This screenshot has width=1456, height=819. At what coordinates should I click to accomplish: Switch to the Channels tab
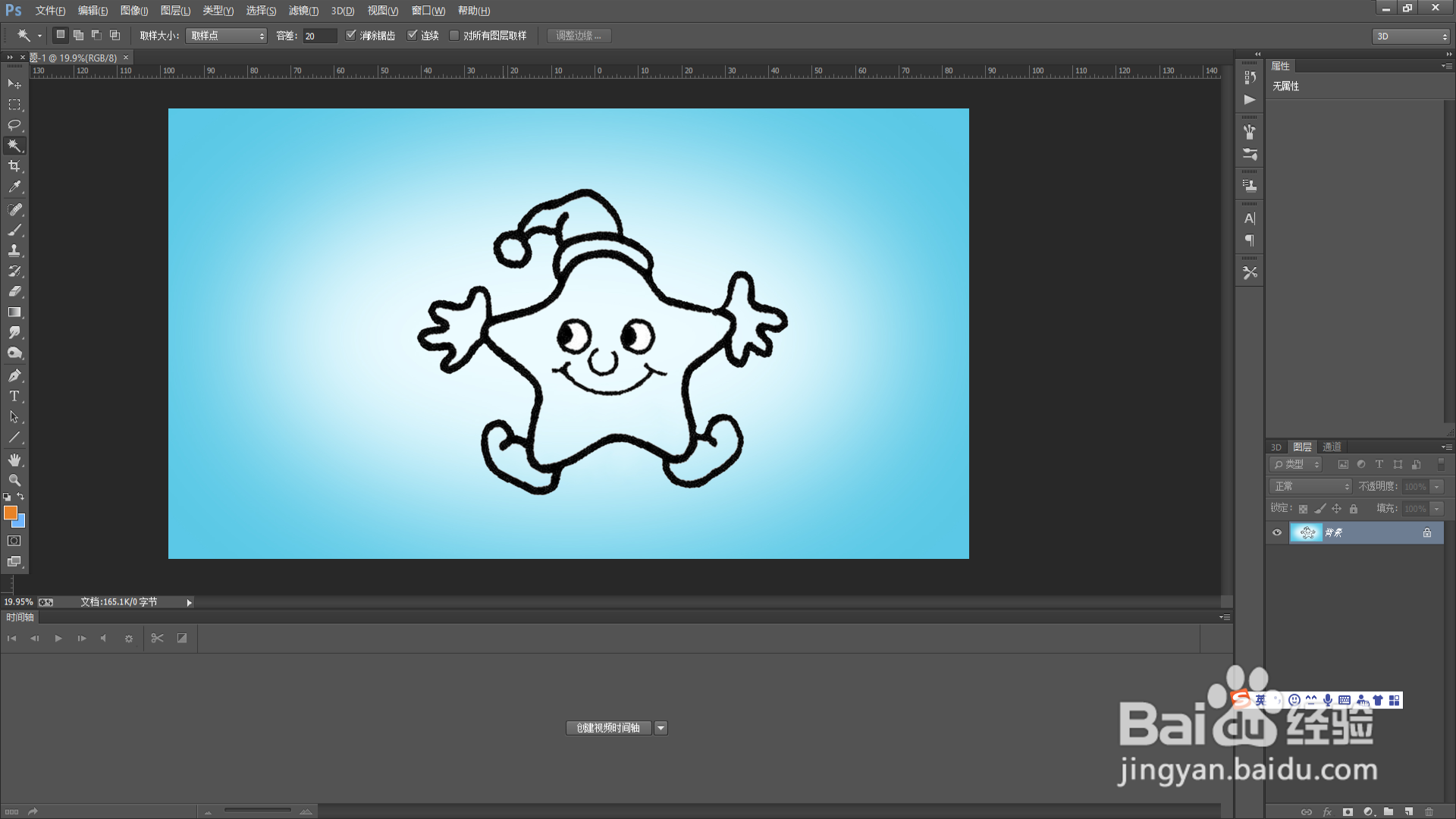click(1332, 447)
